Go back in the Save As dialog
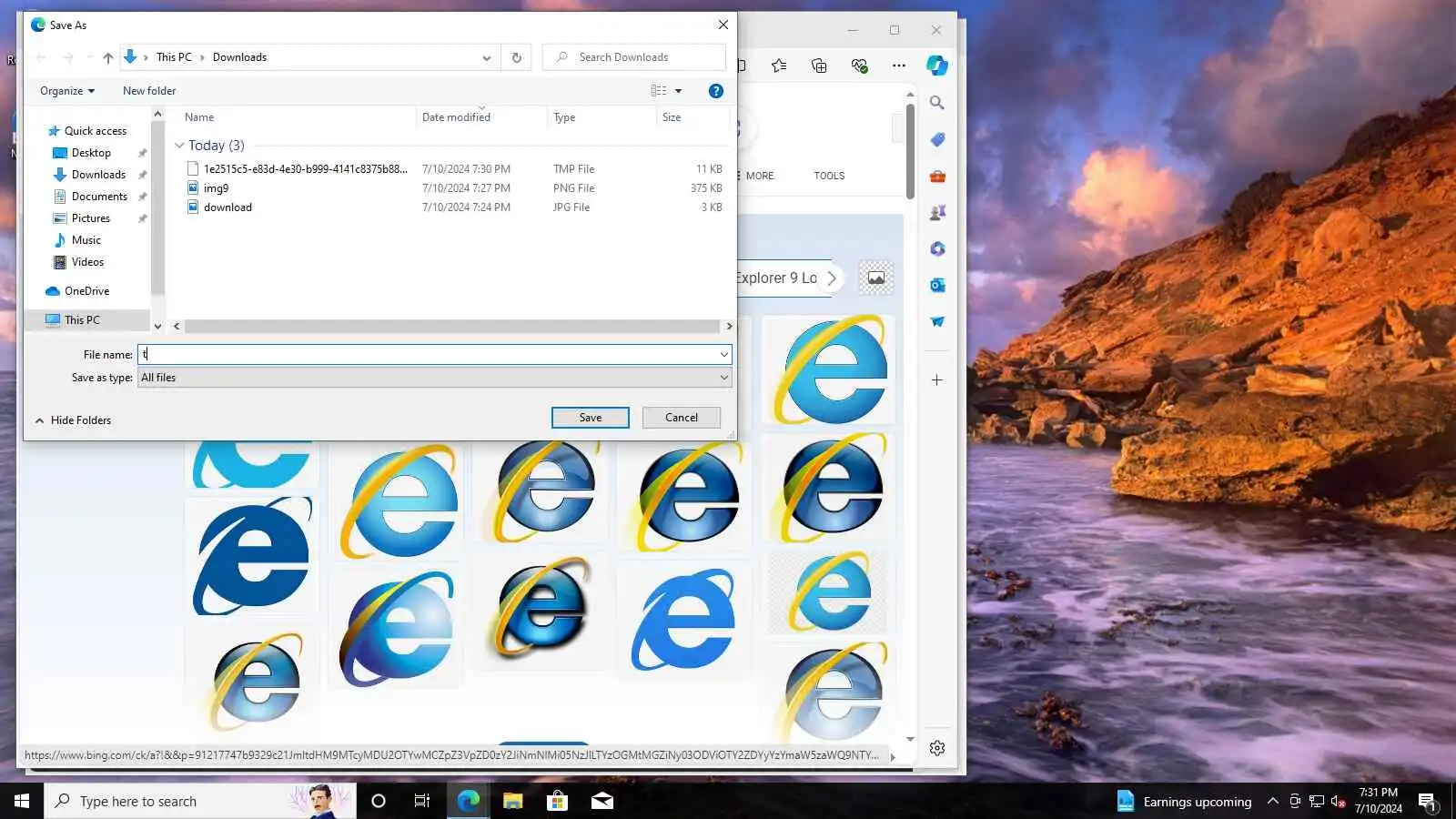 click(41, 57)
